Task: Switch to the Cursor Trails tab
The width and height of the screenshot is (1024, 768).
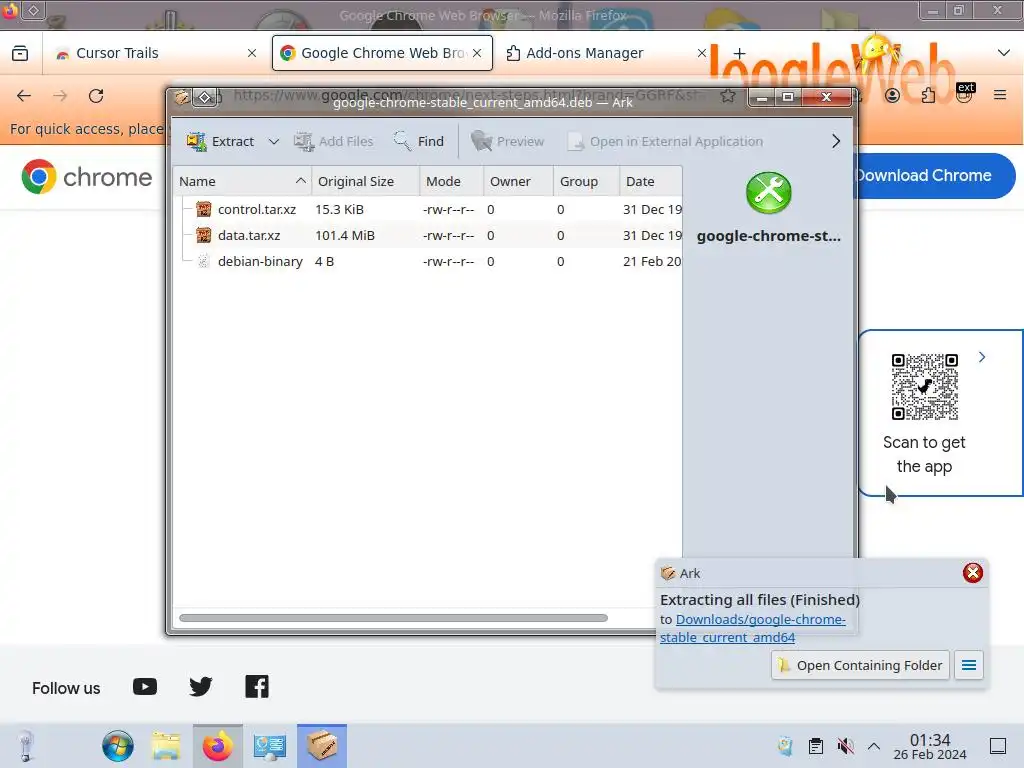Action: pyautogui.click(x=117, y=53)
